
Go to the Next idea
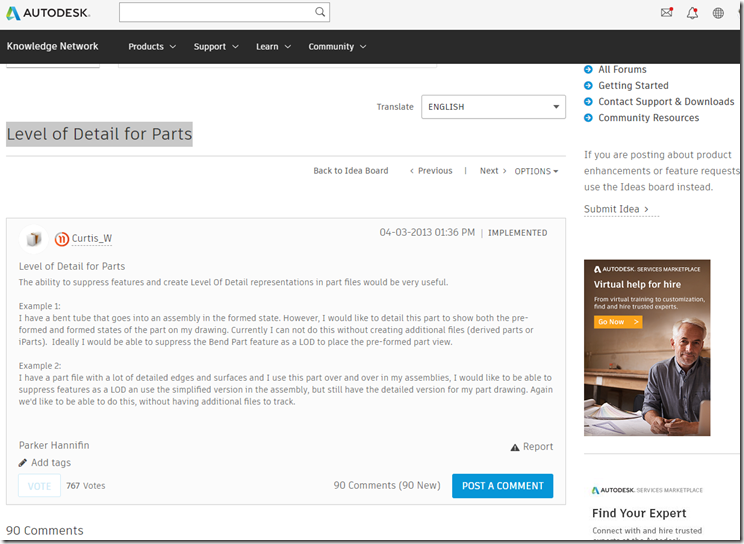[x=493, y=170]
